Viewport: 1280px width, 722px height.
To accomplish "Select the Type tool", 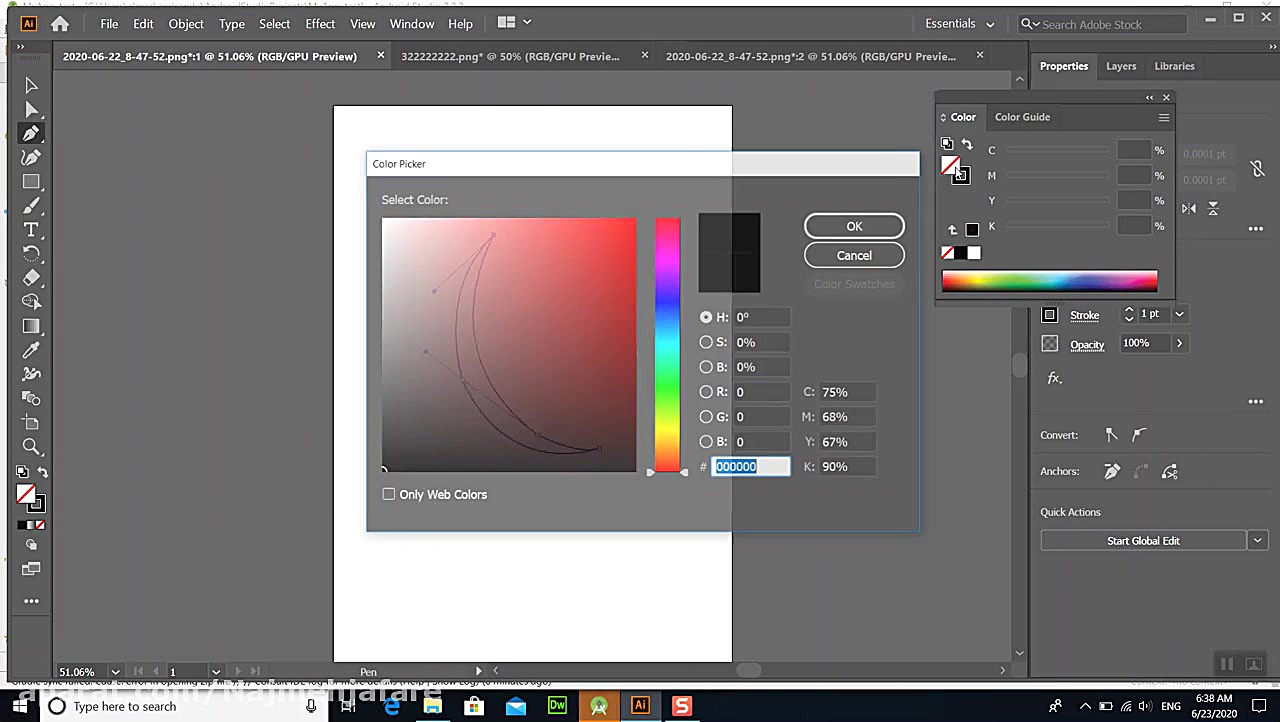I will point(31,230).
